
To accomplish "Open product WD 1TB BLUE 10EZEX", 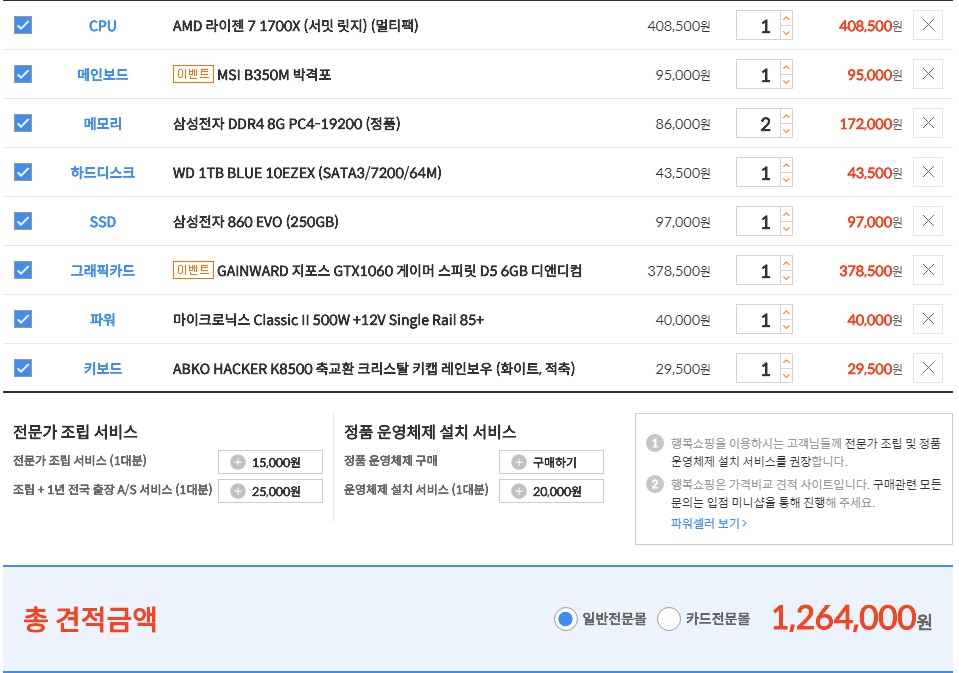I will 307,173.
